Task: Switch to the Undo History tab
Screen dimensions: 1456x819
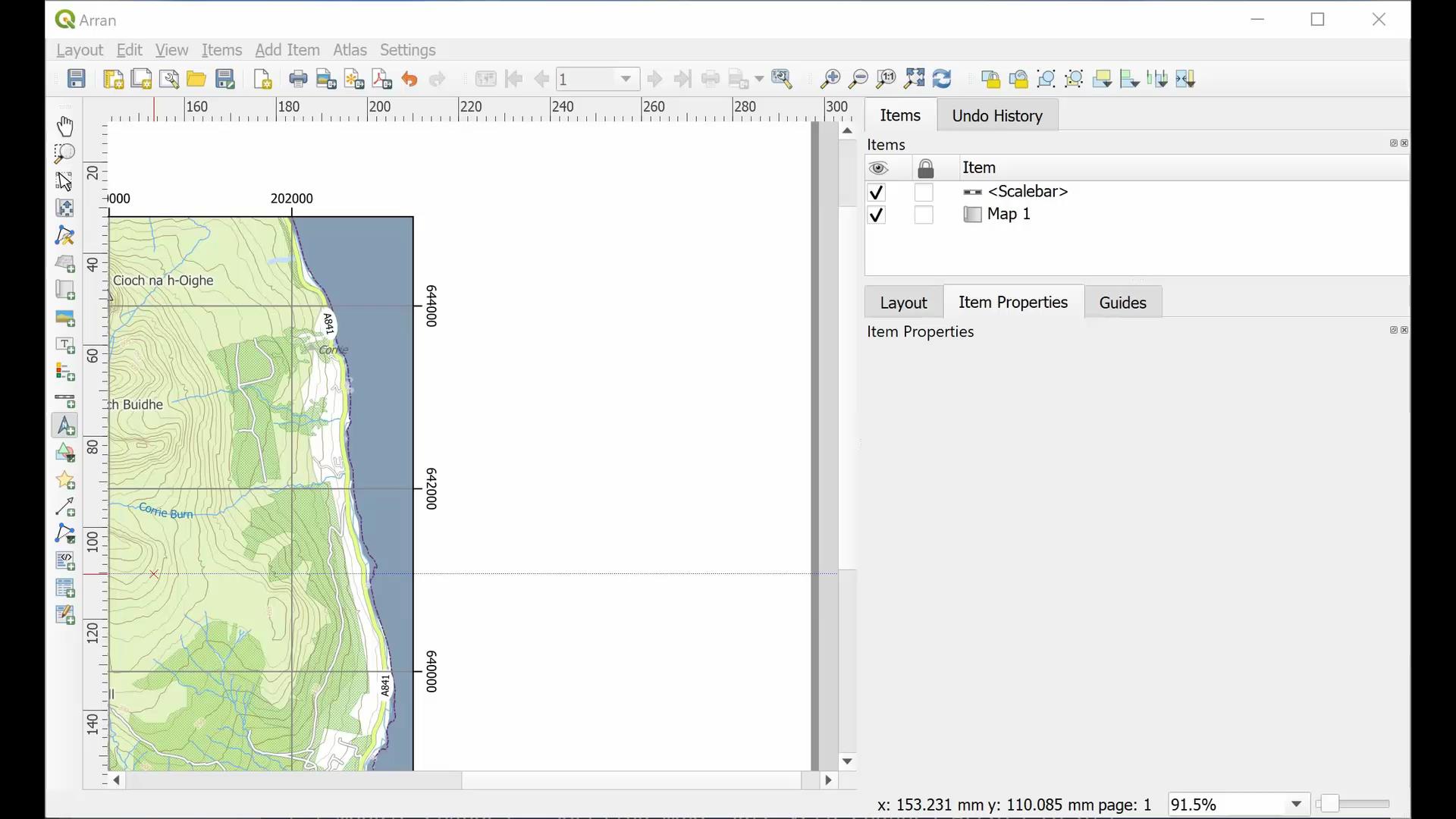Action: [x=997, y=115]
